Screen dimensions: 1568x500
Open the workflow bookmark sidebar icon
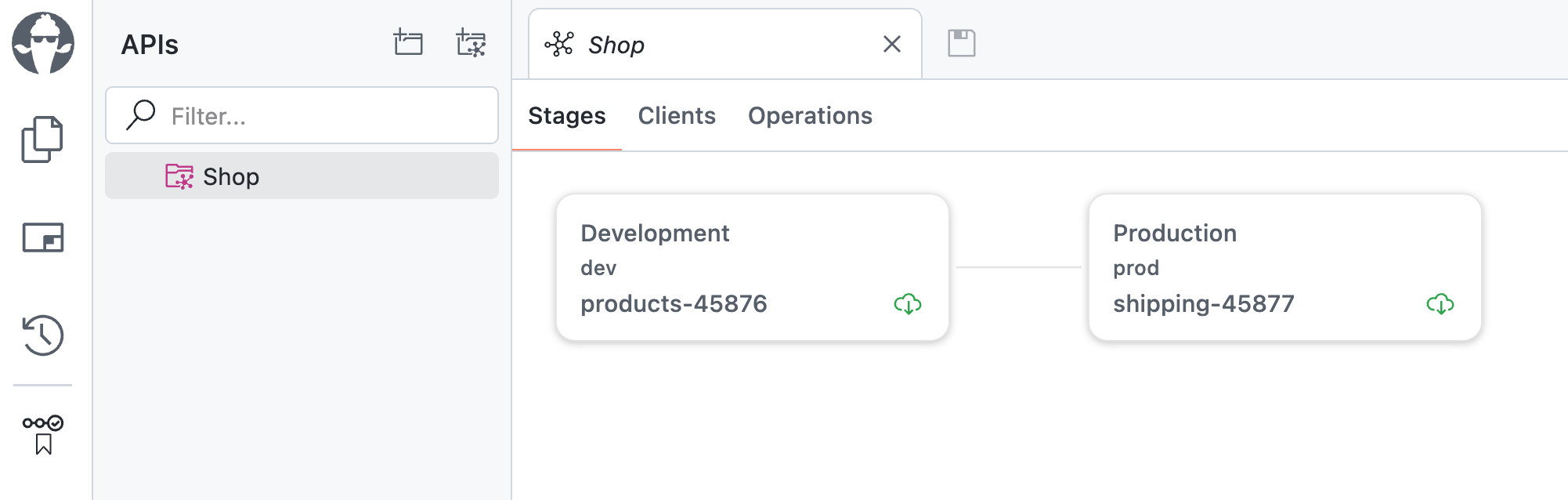pos(43,435)
